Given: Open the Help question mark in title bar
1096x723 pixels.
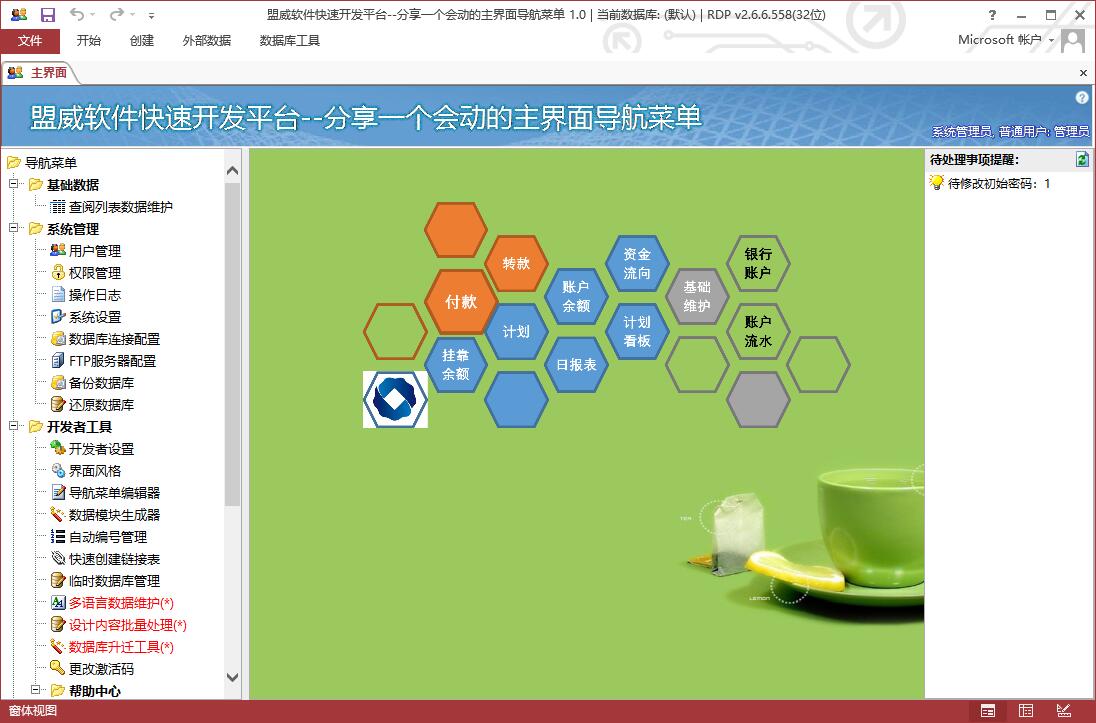Looking at the screenshot, I should tap(992, 15).
